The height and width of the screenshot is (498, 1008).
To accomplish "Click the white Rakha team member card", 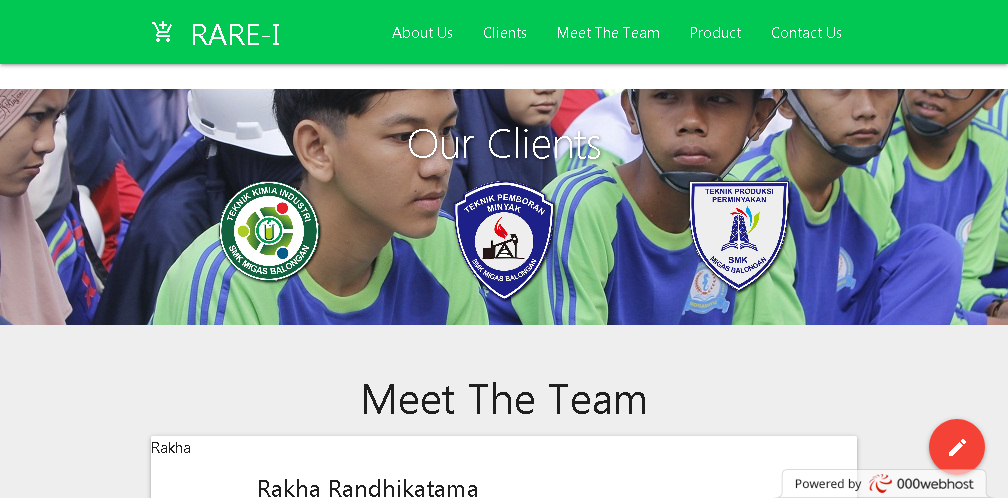I will 504,467.
